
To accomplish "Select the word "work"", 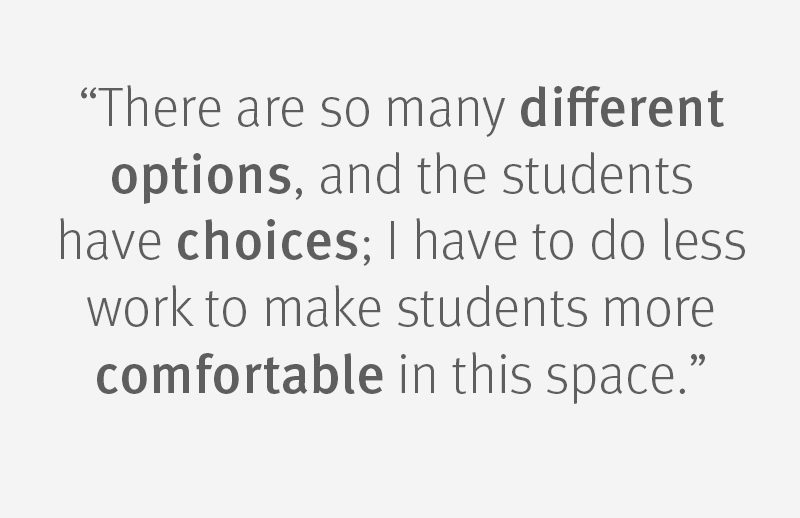I will [141, 308].
